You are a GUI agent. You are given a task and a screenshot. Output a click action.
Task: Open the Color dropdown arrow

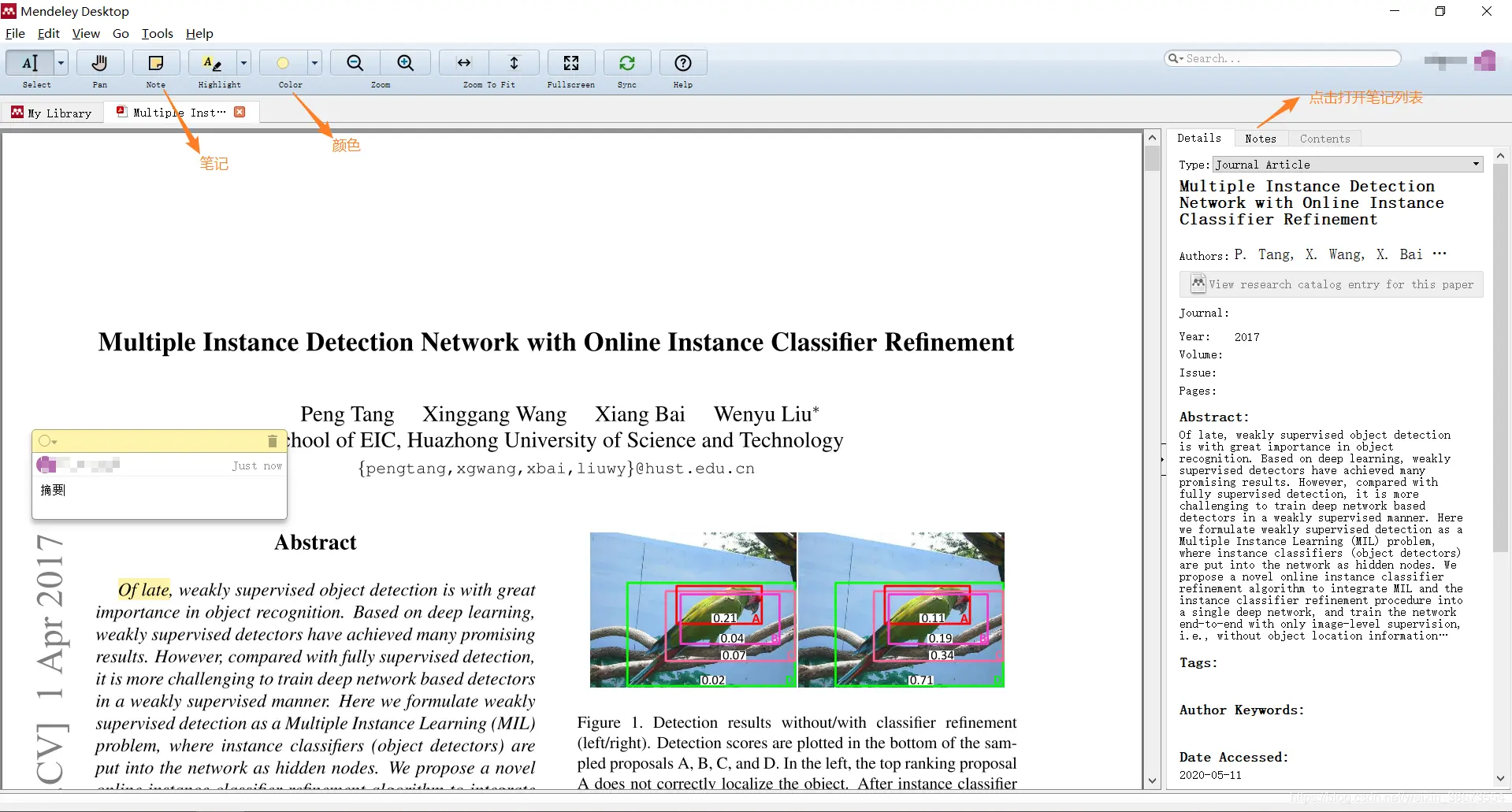(314, 63)
